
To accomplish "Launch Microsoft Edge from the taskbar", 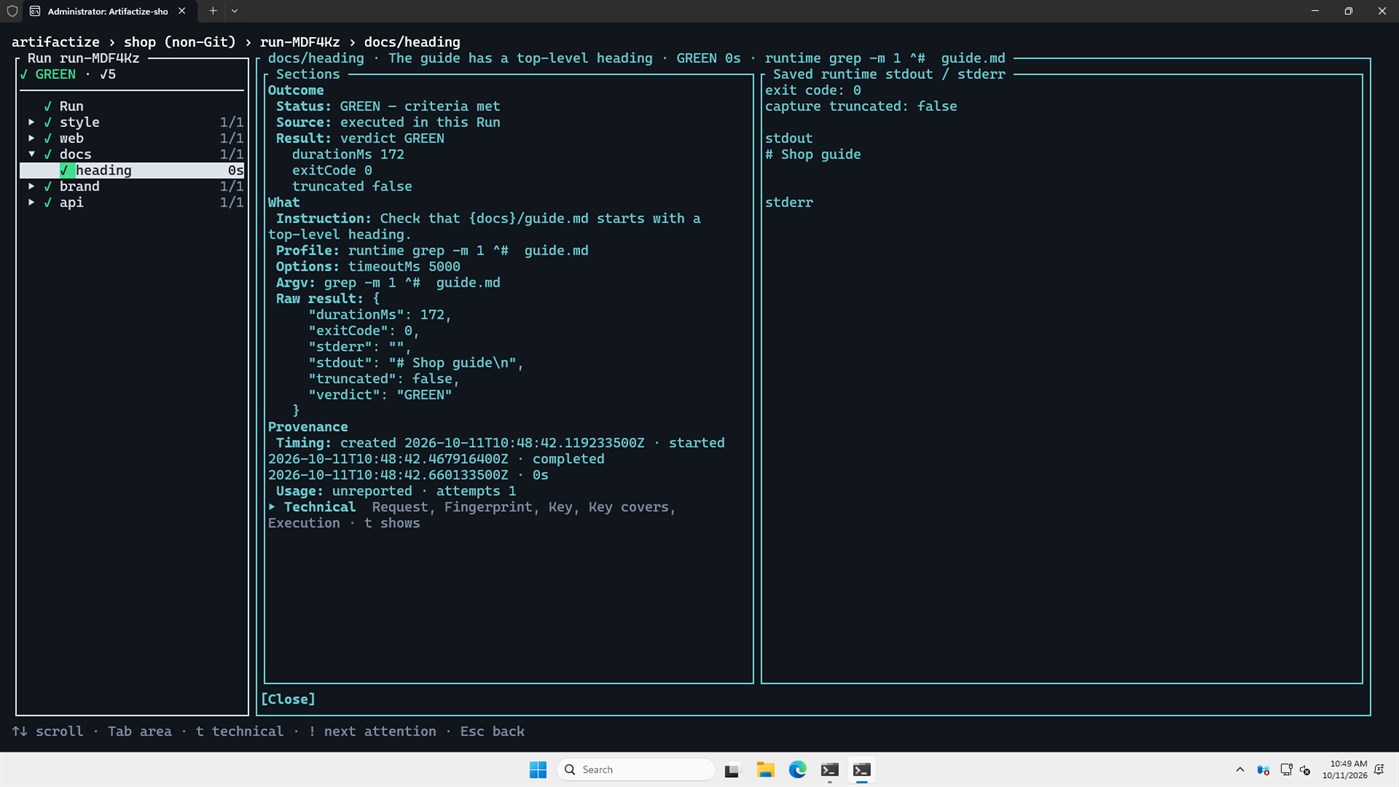I will click(797, 769).
